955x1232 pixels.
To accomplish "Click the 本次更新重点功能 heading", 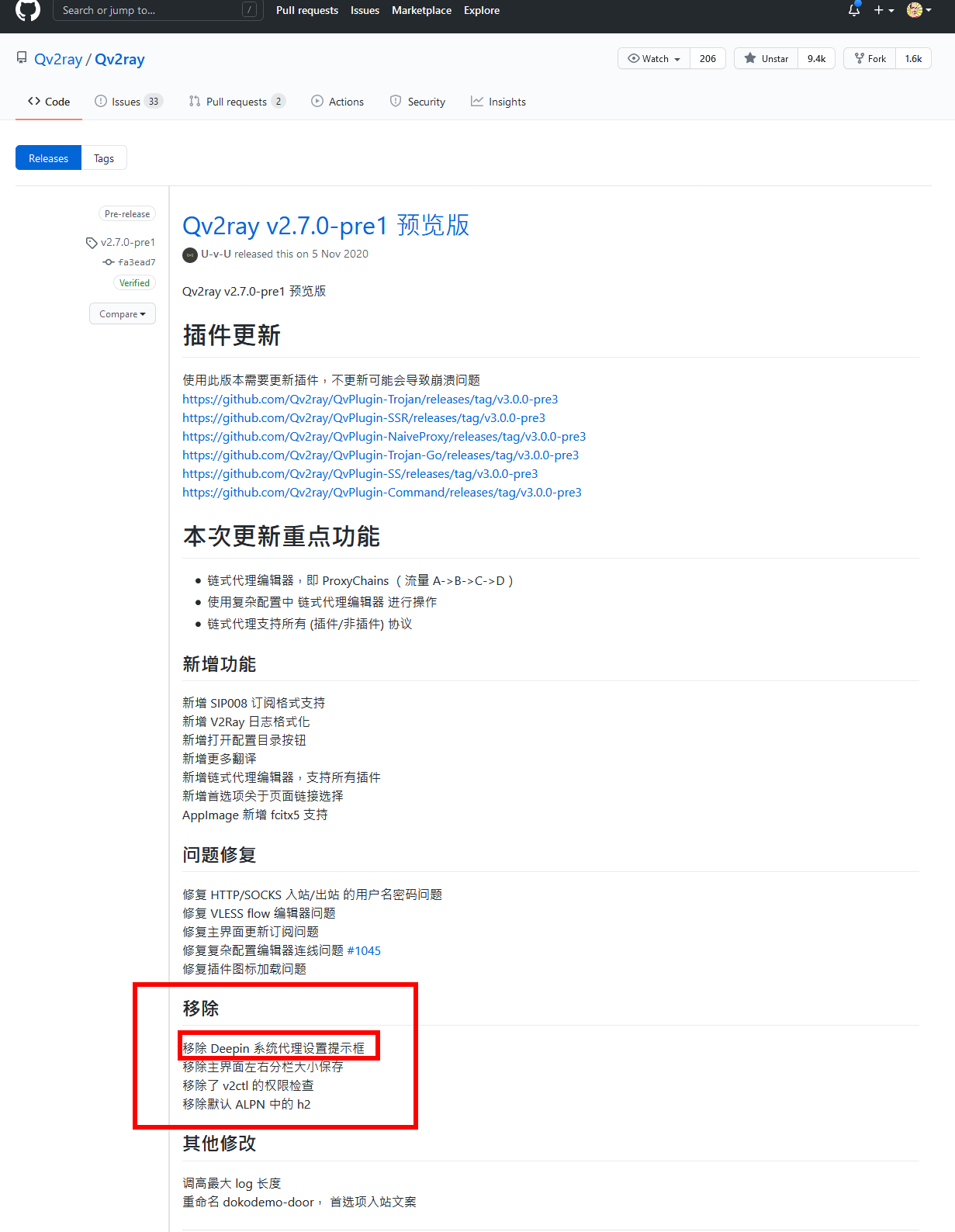I will (x=281, y=536).
